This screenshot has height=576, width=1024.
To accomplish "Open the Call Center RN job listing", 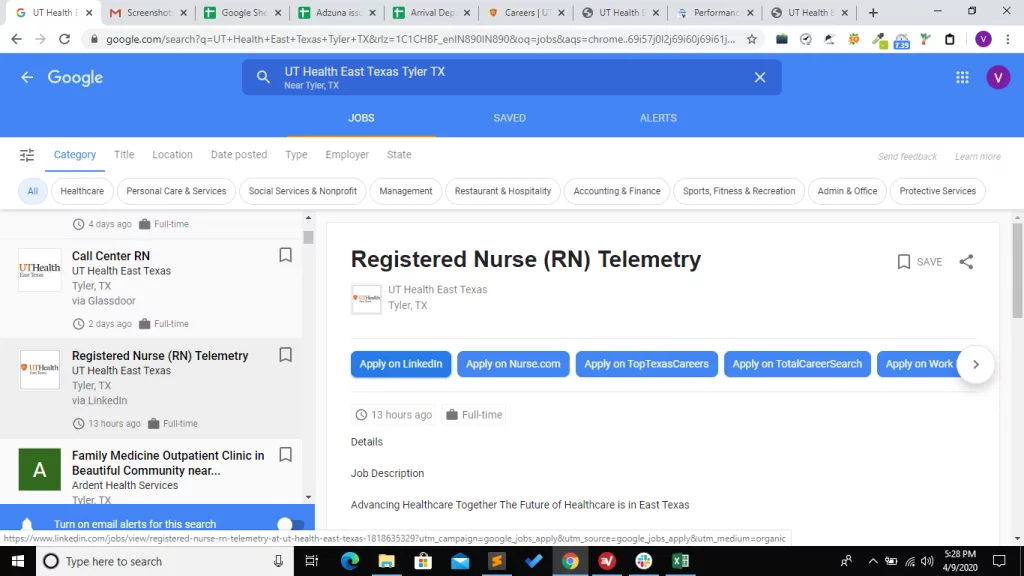I will click(151, 289).
